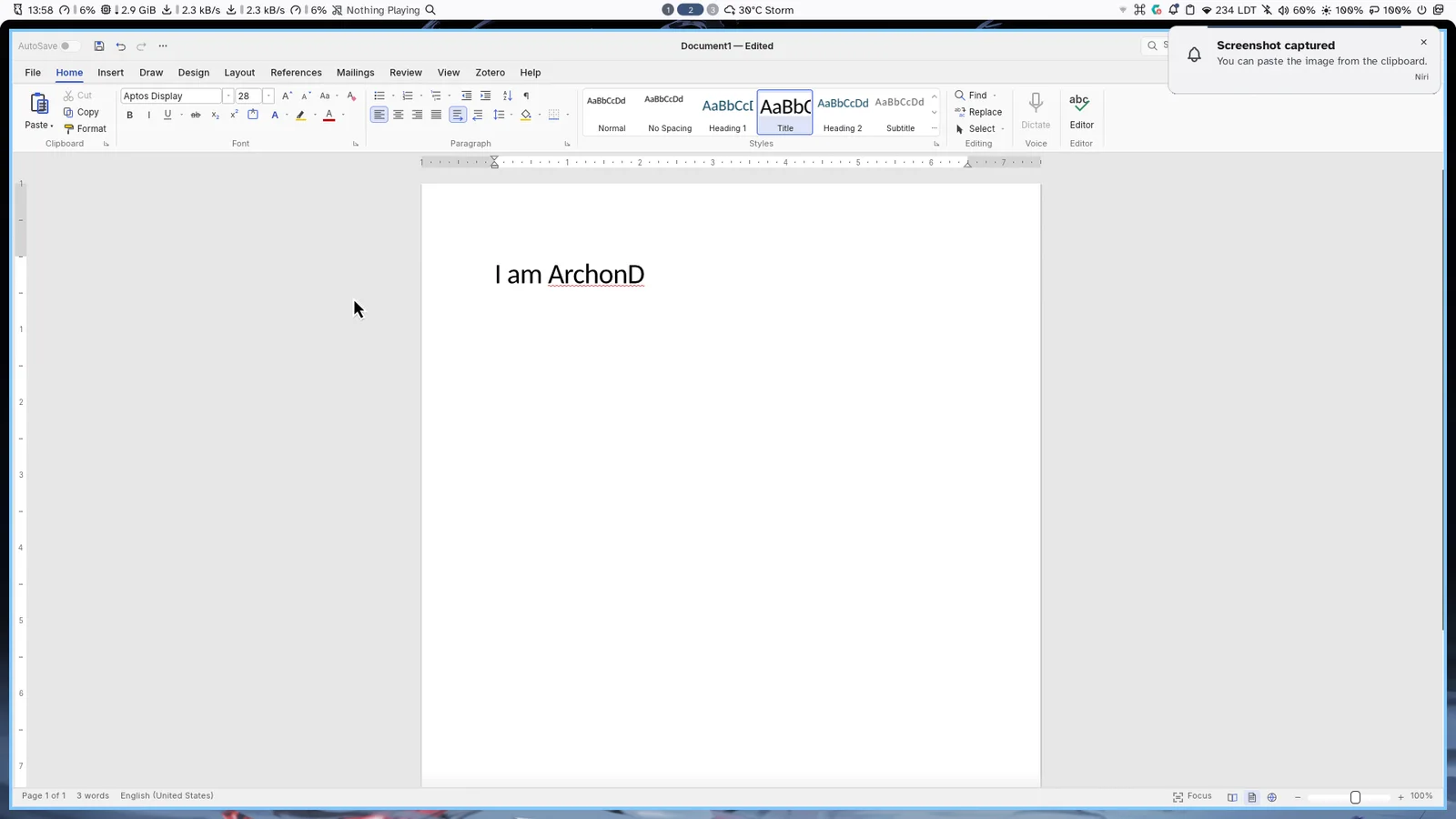Click Format painter button
The width and height of the screenshot is (1456, 819).
click(x=85, y=128)
